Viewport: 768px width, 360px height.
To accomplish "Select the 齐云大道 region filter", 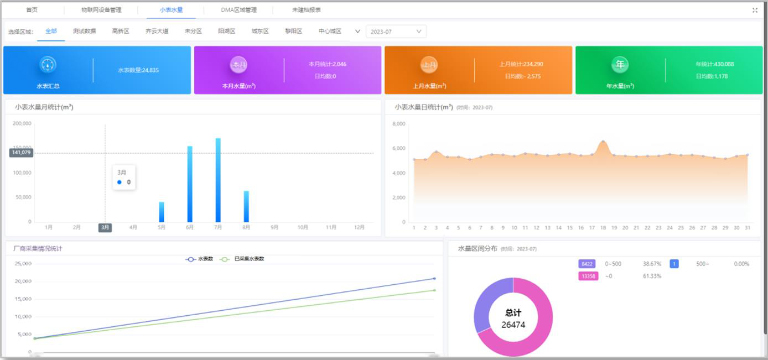I will [157, 31].
